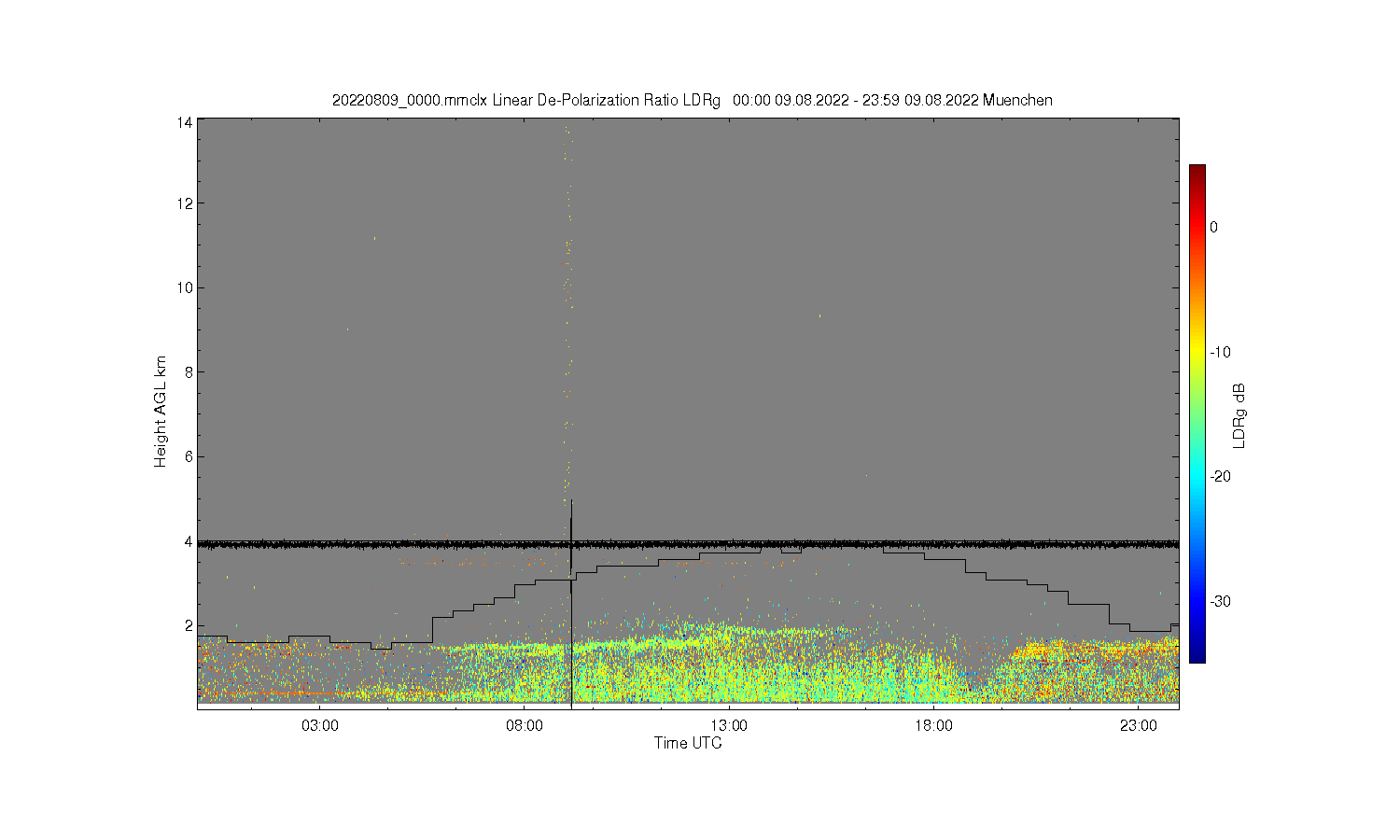Click the horizontal black noisy line at 4 km

(688, 543)
